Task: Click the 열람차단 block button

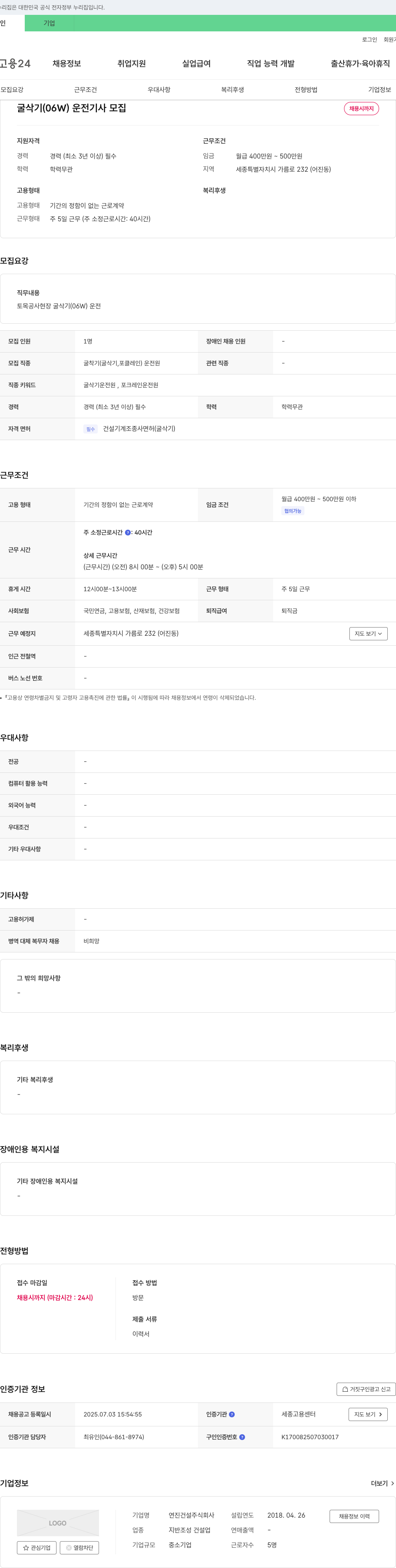Action: pyautogui.click(x=79, y=1547)
